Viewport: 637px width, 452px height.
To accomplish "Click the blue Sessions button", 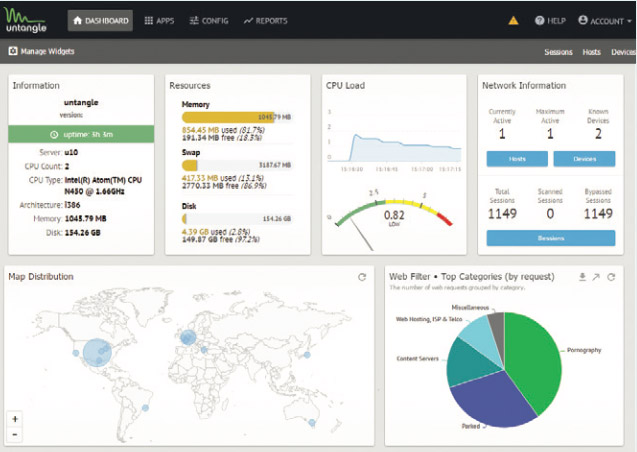I will [x=551, y=238].
